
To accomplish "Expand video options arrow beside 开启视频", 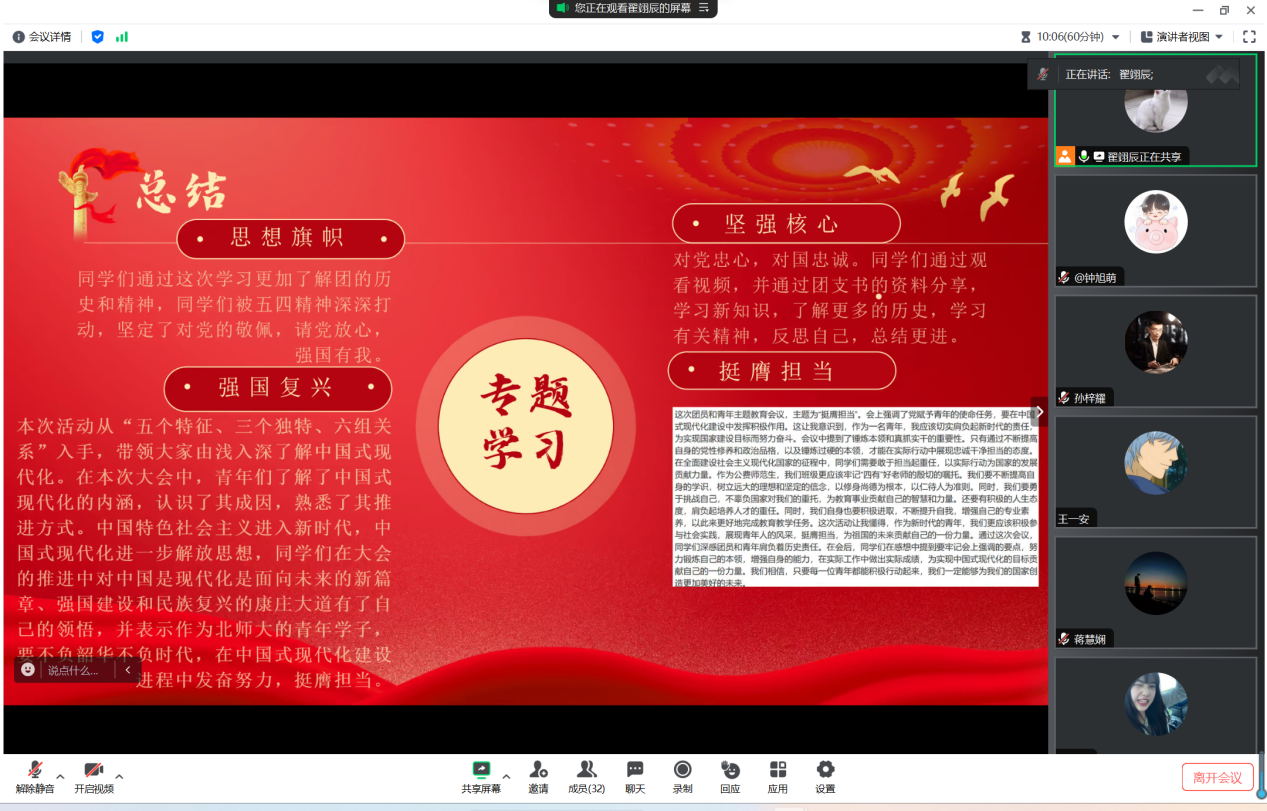I will [x=119, y=776].
